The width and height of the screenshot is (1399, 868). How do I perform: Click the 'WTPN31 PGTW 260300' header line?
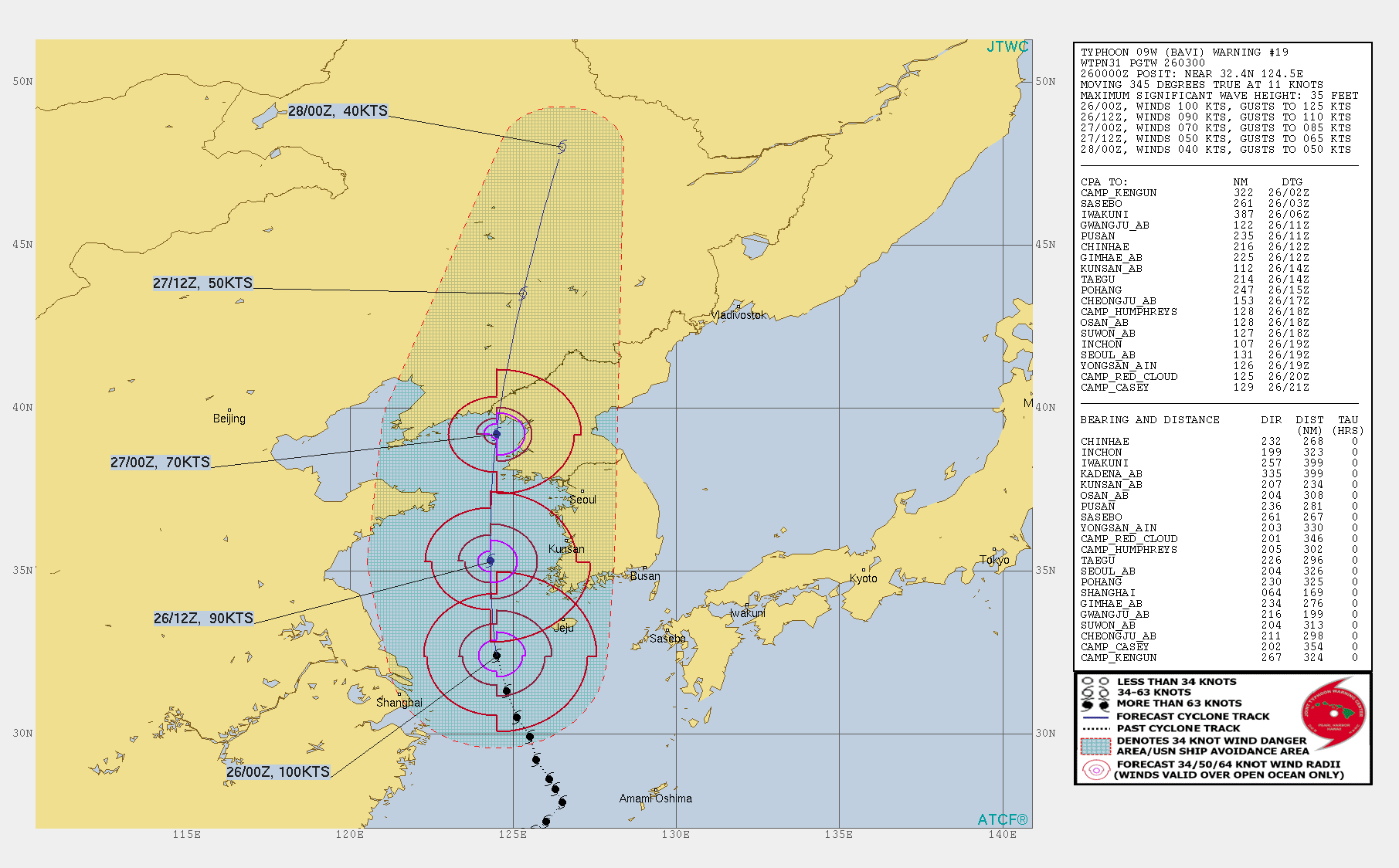point(1143,63)
